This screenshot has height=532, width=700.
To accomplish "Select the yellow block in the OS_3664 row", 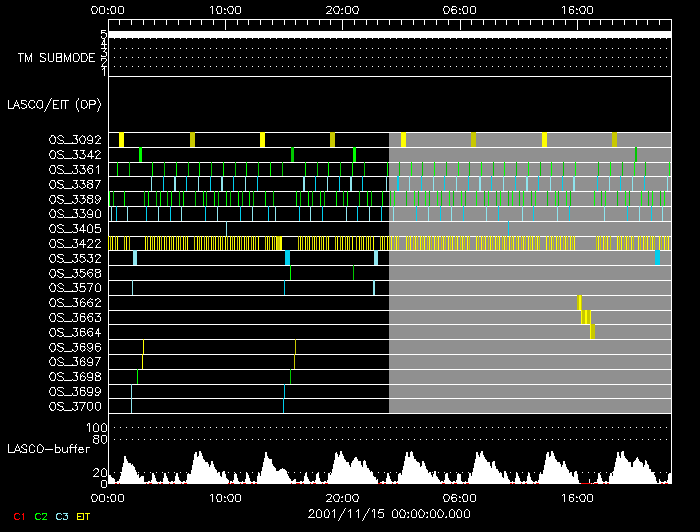I will pyautogui.click(x=592, y=332).
